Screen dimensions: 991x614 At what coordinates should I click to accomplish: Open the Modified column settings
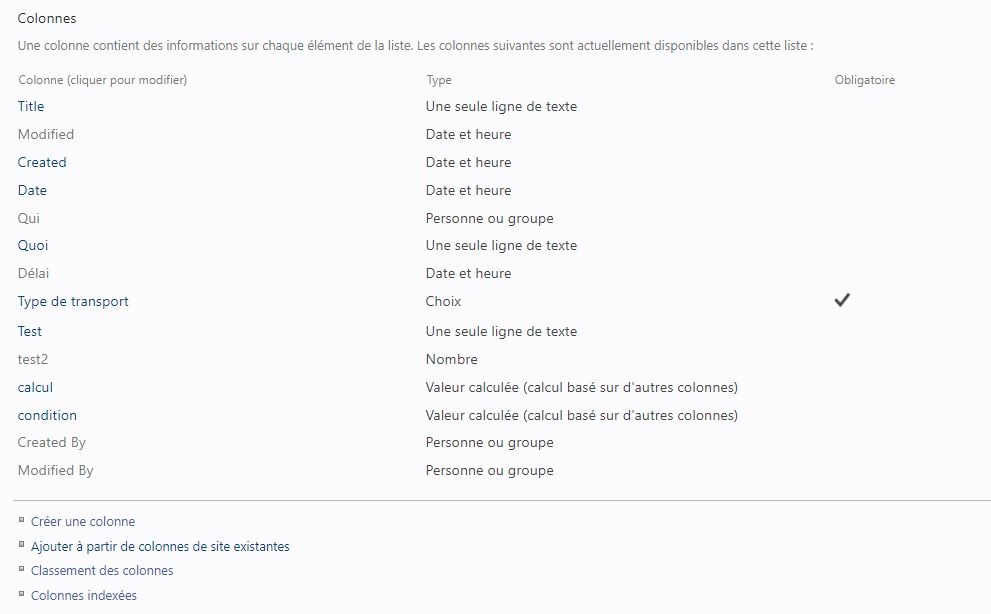coord(46,134)
